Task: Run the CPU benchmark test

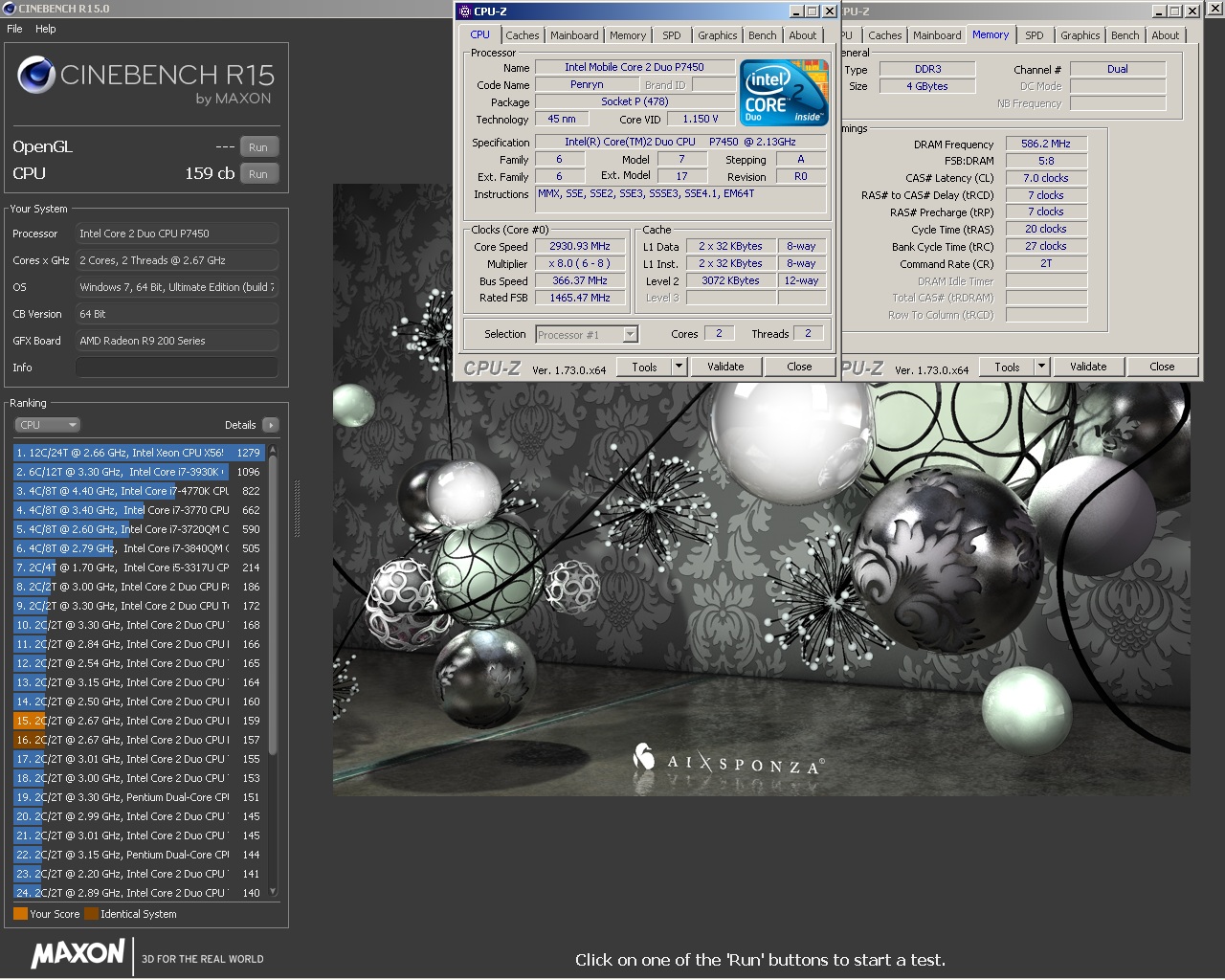Action: (258, 174)
